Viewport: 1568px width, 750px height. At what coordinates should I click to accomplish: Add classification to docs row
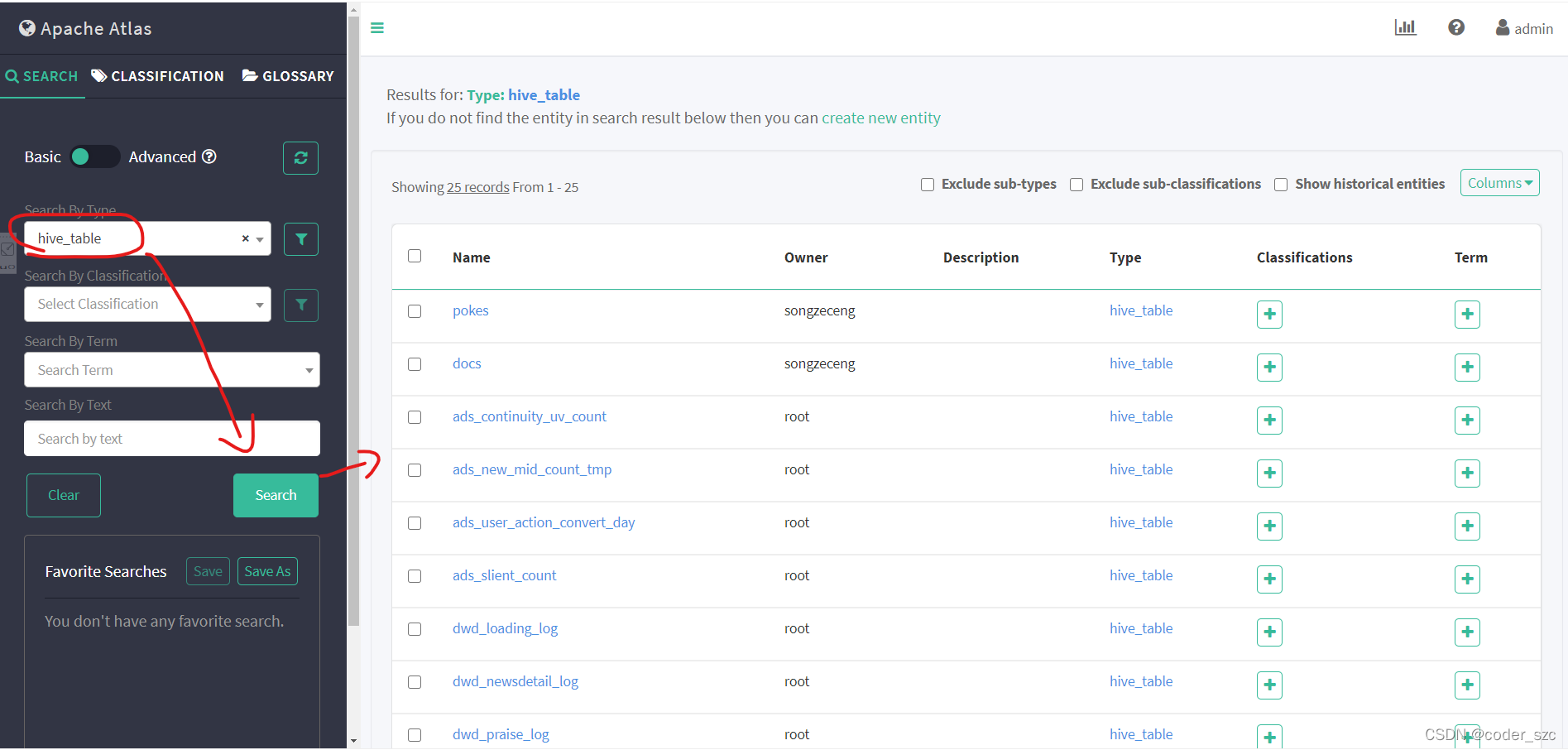(1269, 368)
